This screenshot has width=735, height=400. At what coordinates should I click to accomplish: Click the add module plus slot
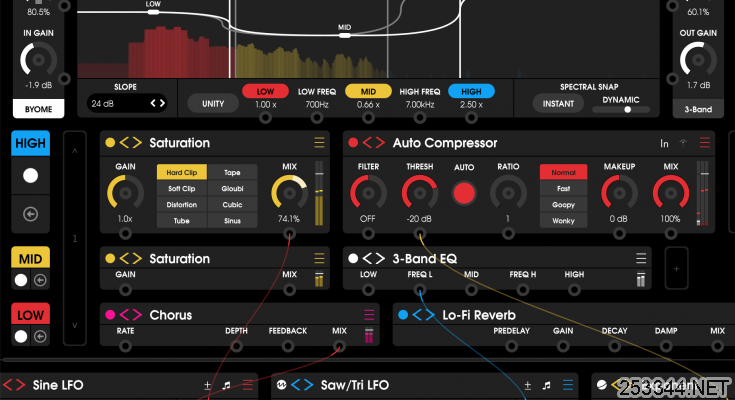tap(676, 269)
